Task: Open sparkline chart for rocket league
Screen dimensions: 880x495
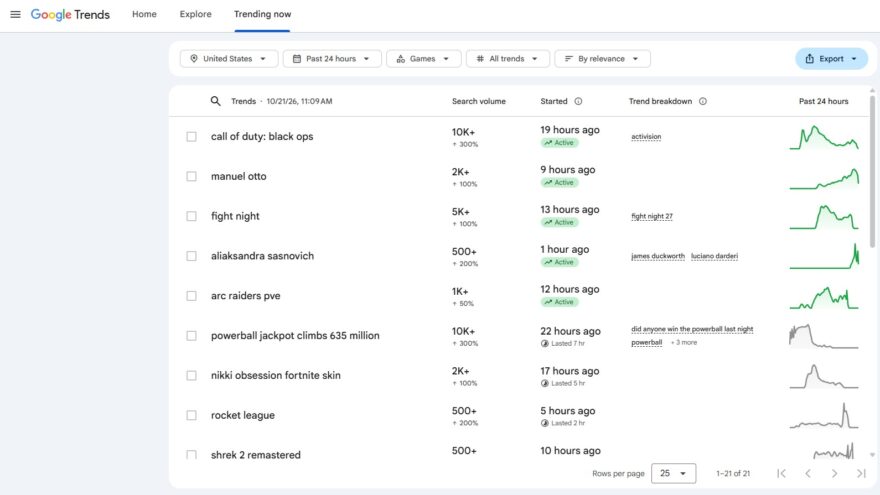Action: (824, 416)
